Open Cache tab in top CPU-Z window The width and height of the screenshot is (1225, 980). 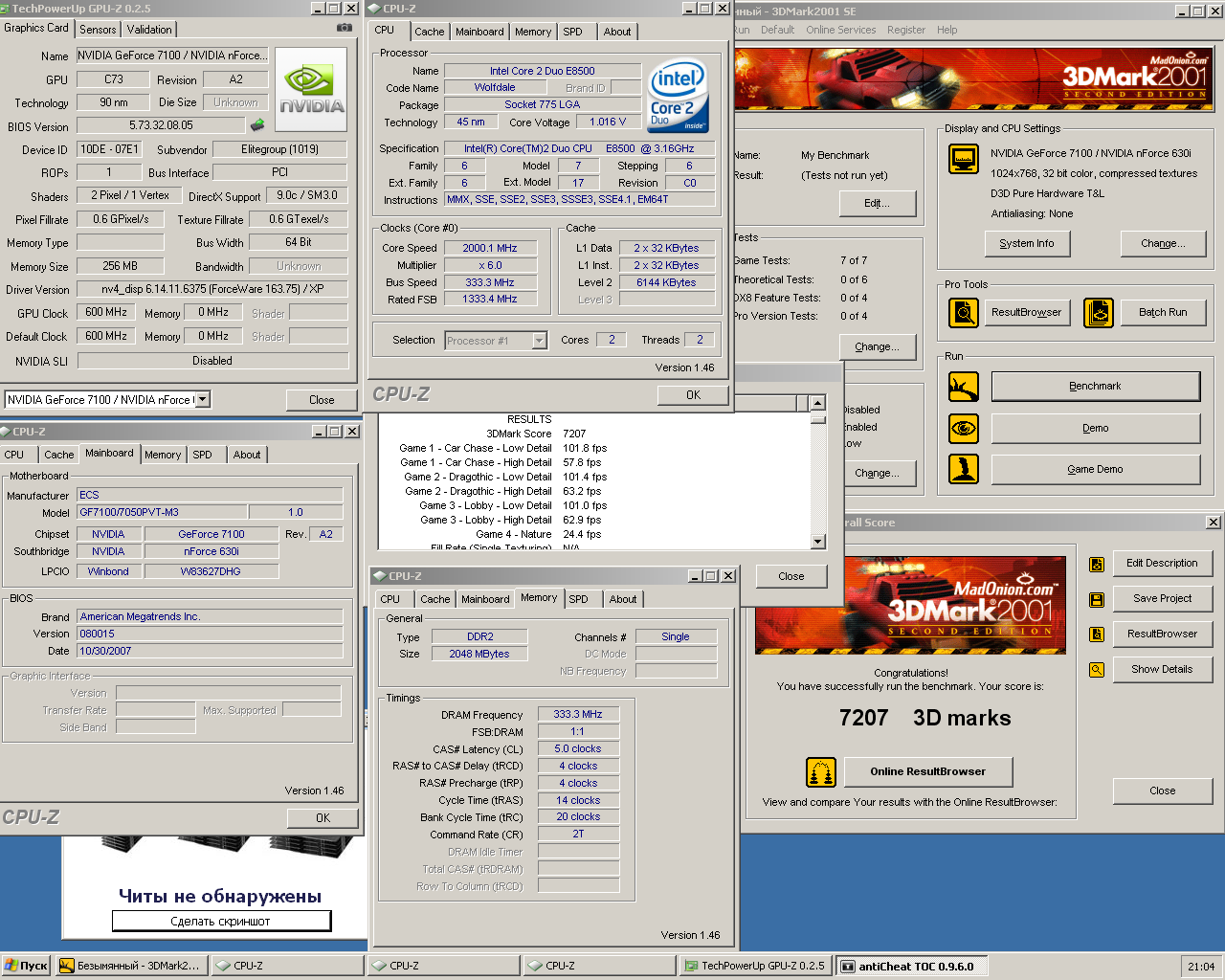click(430, 32)
